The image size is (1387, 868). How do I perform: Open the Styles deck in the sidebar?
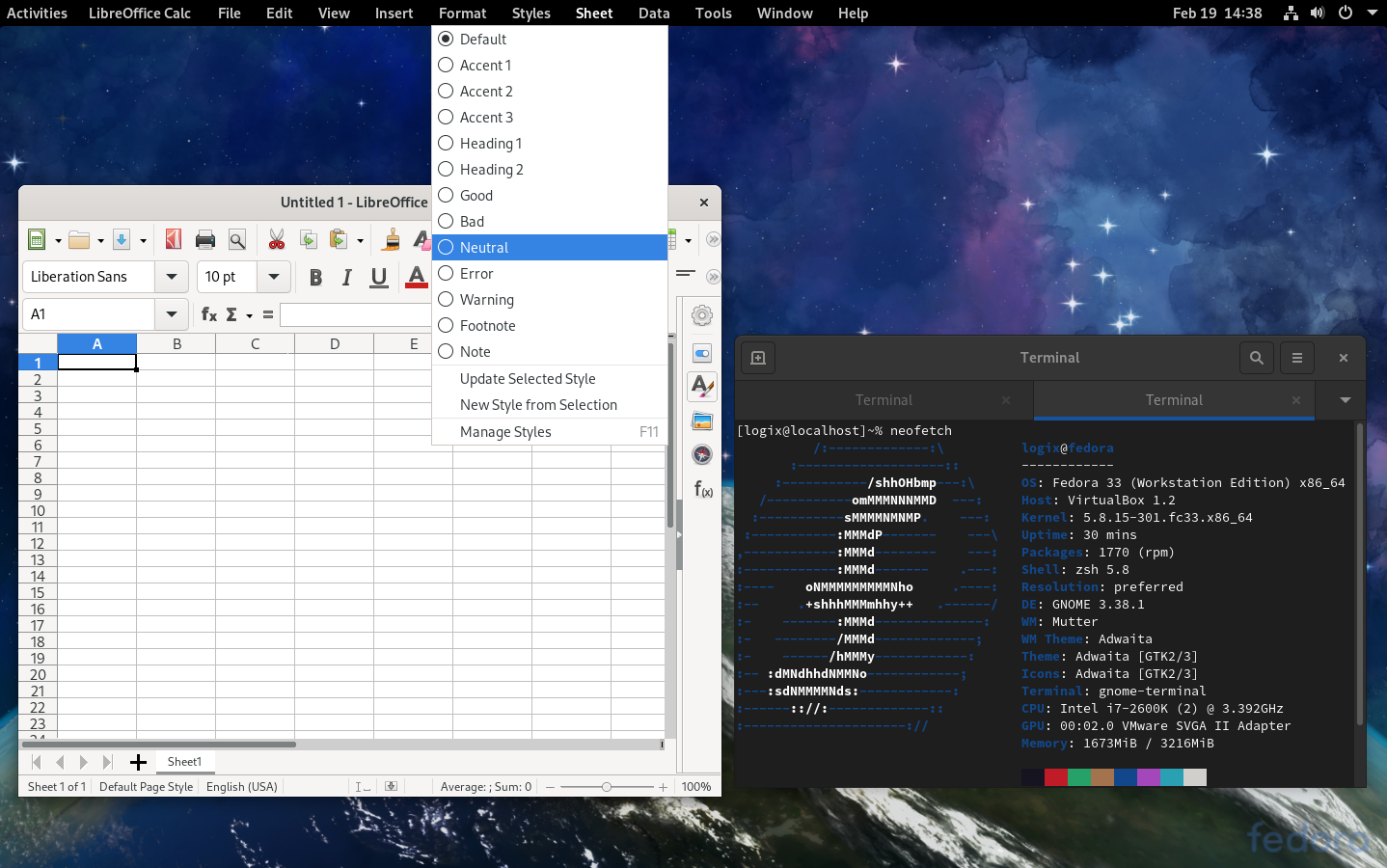click(x=701, y=387)
